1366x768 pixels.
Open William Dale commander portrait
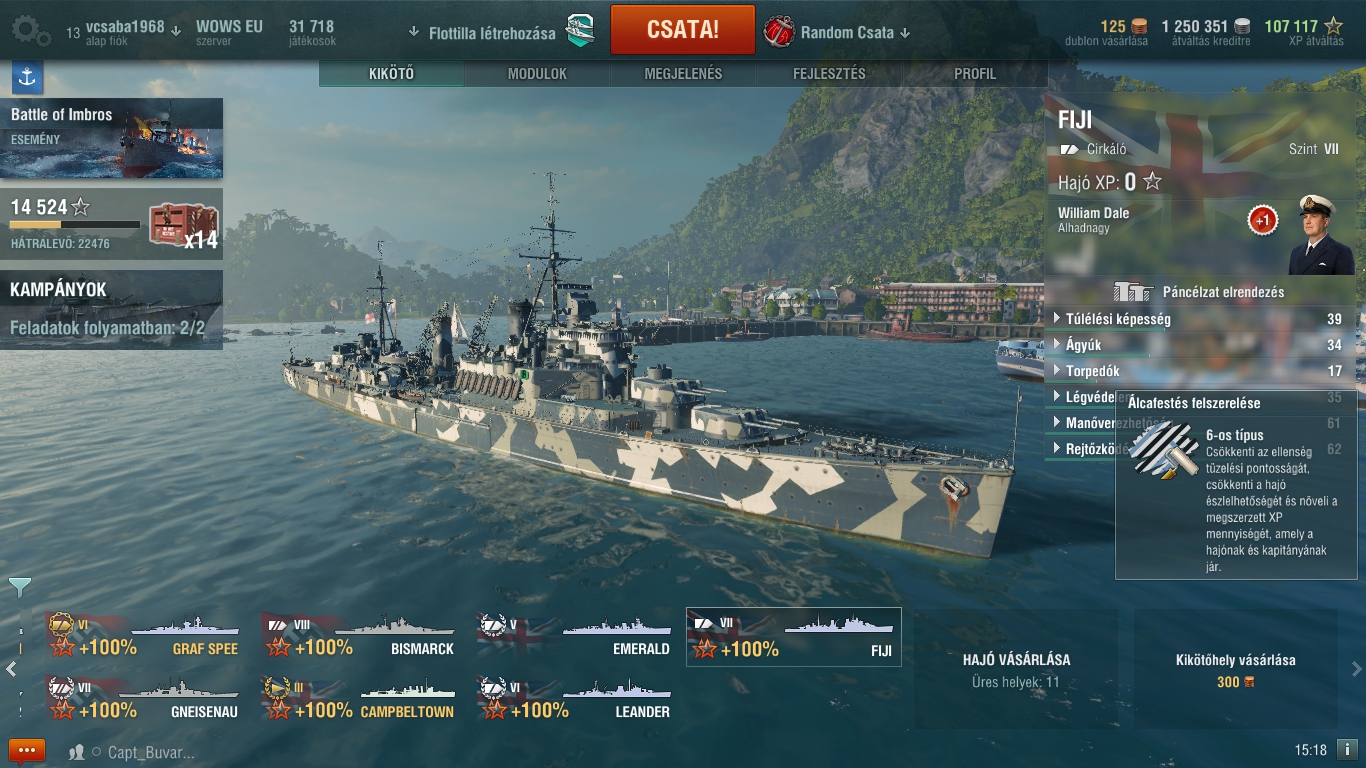click(1321, 234)
